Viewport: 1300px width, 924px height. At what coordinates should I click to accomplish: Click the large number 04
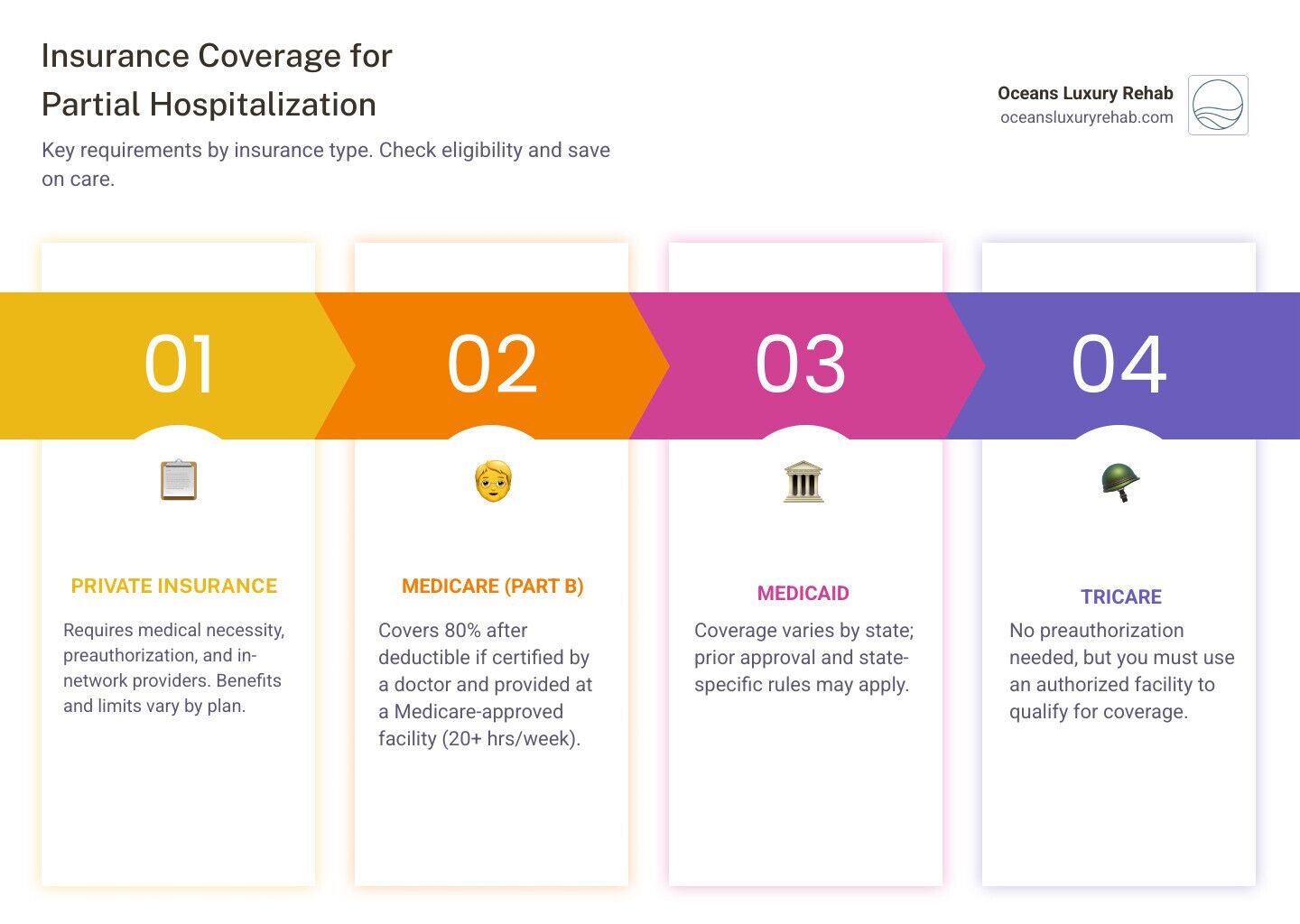tap(1119, 365)
